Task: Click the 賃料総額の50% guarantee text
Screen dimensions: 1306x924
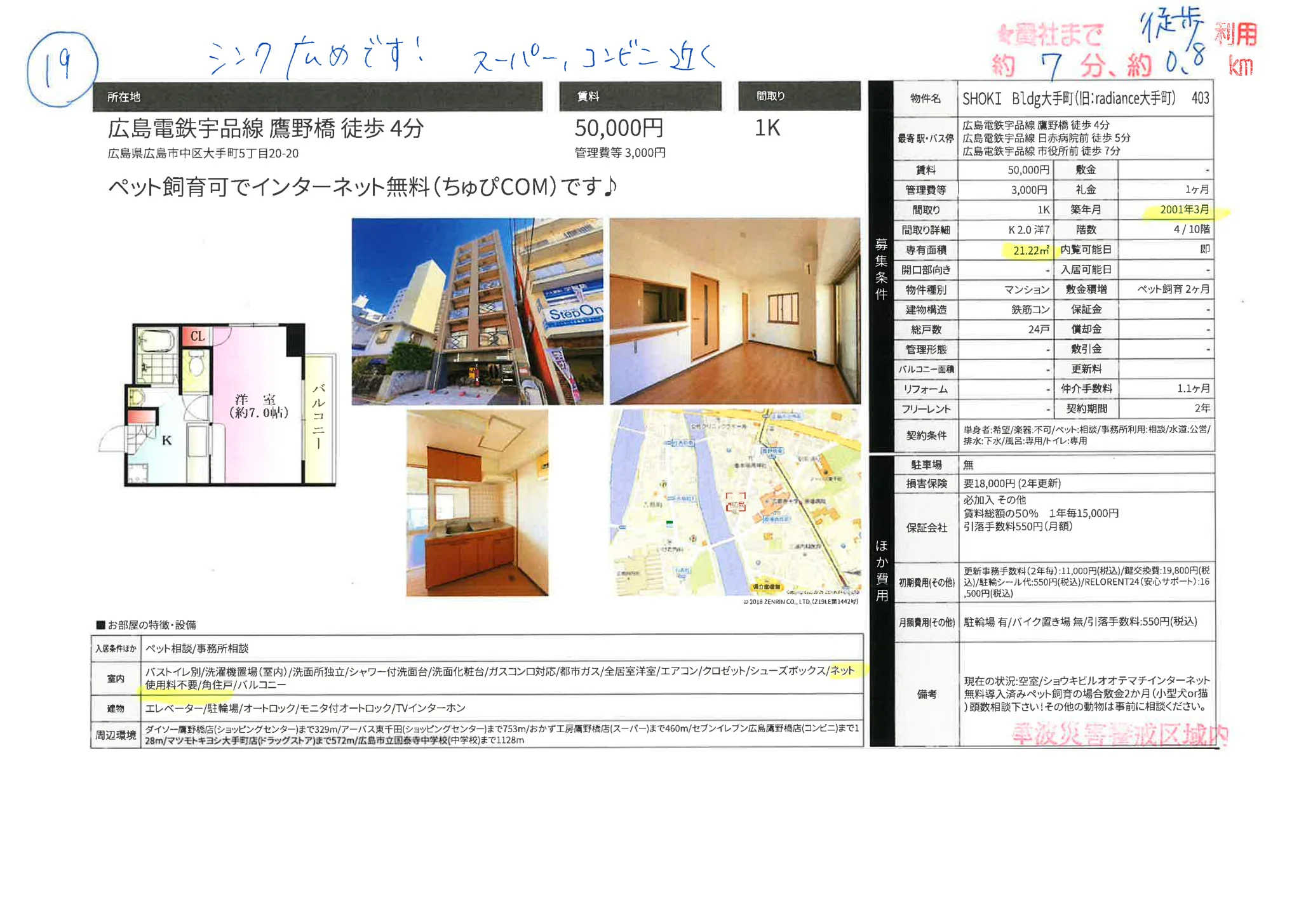Action: coord(1041,514)
